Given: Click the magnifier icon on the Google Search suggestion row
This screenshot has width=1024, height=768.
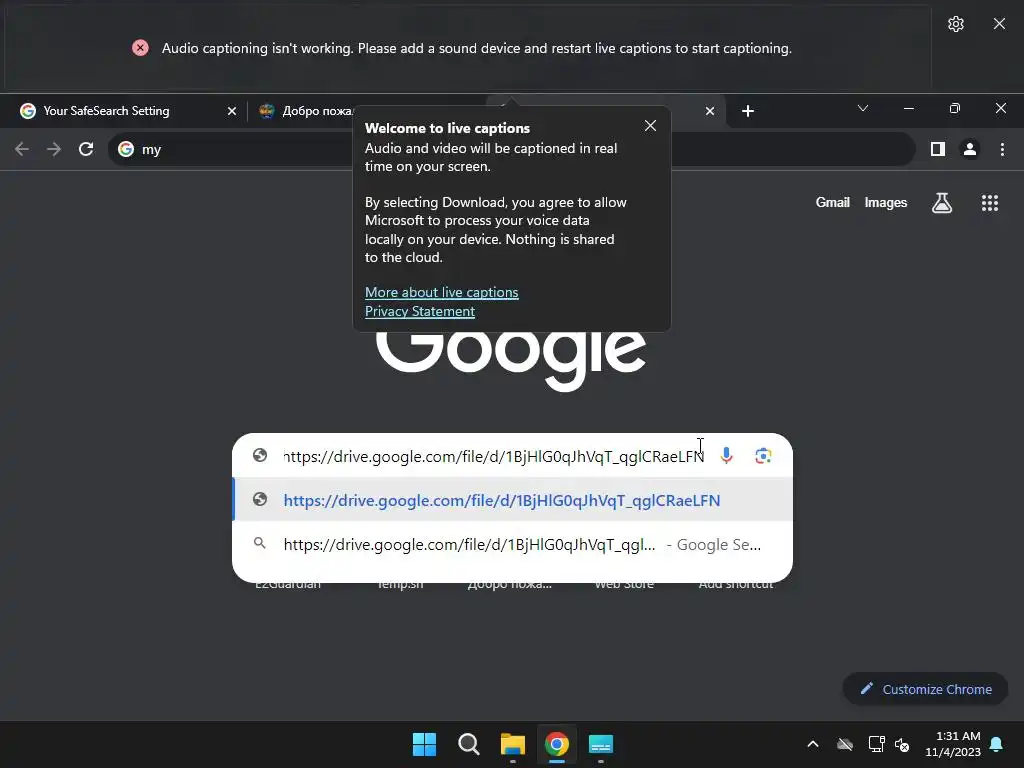Looking at the screenshot, I should 260,543.
